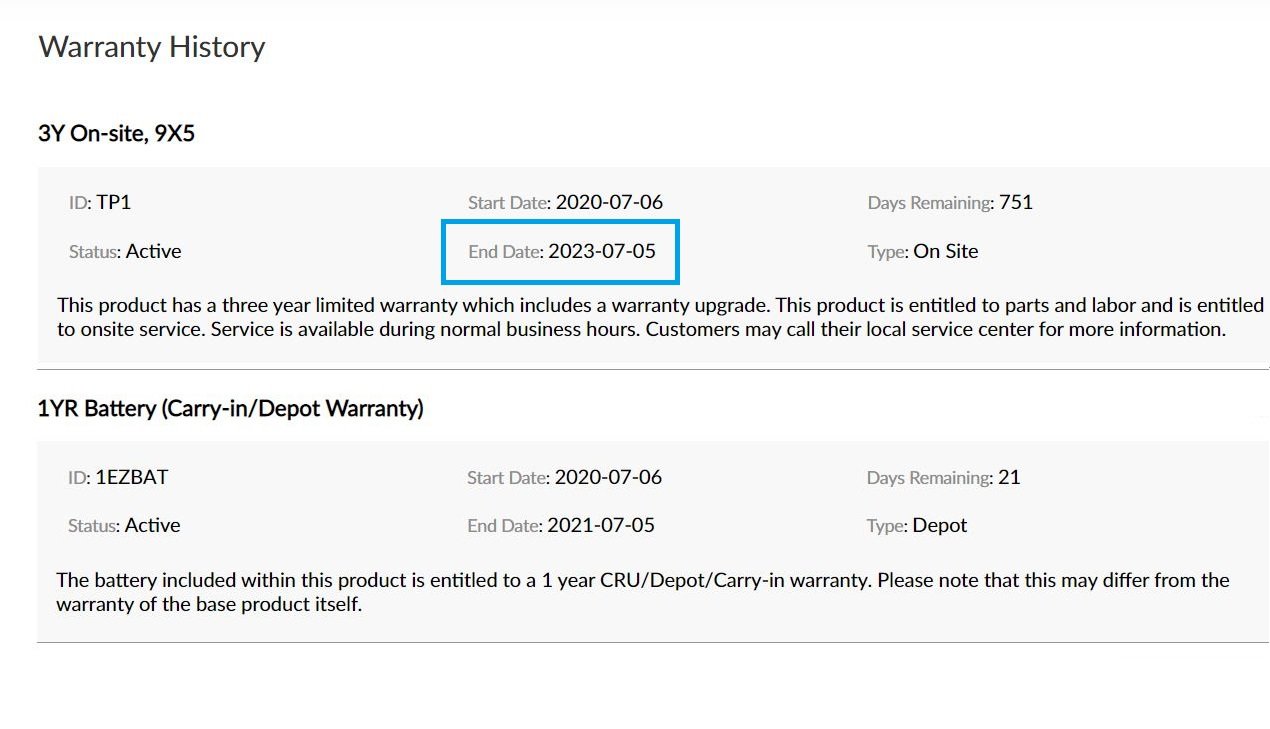Click the highlighted End Date 2023-07-05 box
This screenshot has height=729, width=1270.
pos(561,252)
